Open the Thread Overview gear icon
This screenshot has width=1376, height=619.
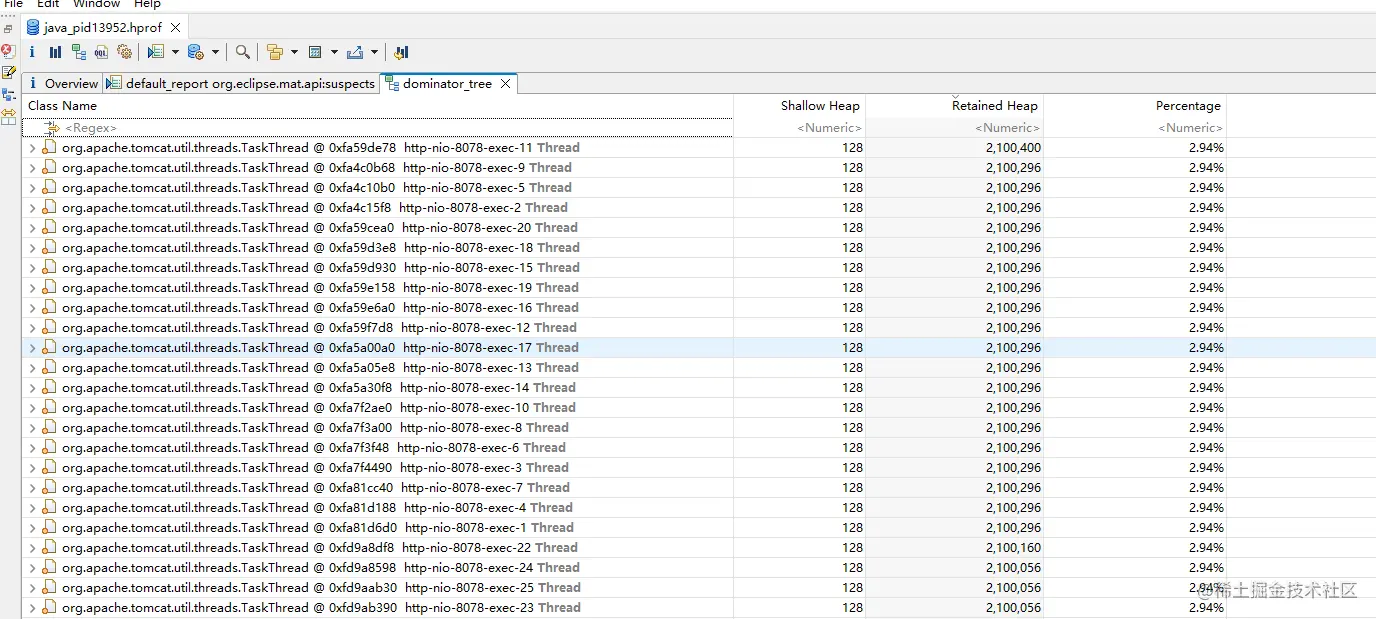(x=125, y=52)
